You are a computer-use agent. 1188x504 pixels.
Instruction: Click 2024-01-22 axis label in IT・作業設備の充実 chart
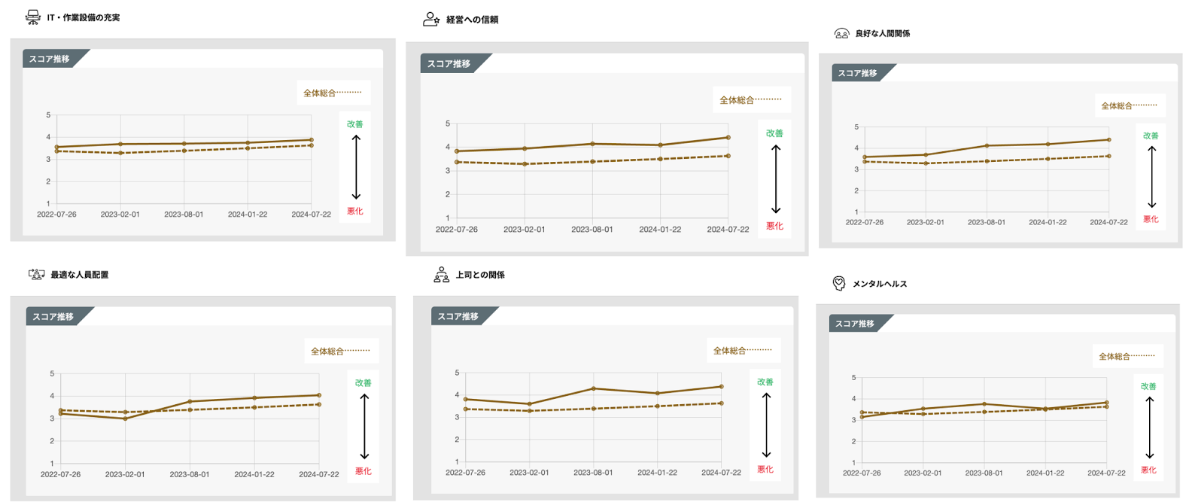point(248,214)
